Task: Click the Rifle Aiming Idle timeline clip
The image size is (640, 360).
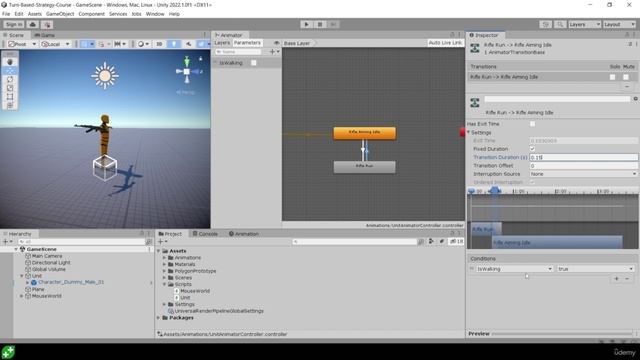Action: tap(557, 242)
